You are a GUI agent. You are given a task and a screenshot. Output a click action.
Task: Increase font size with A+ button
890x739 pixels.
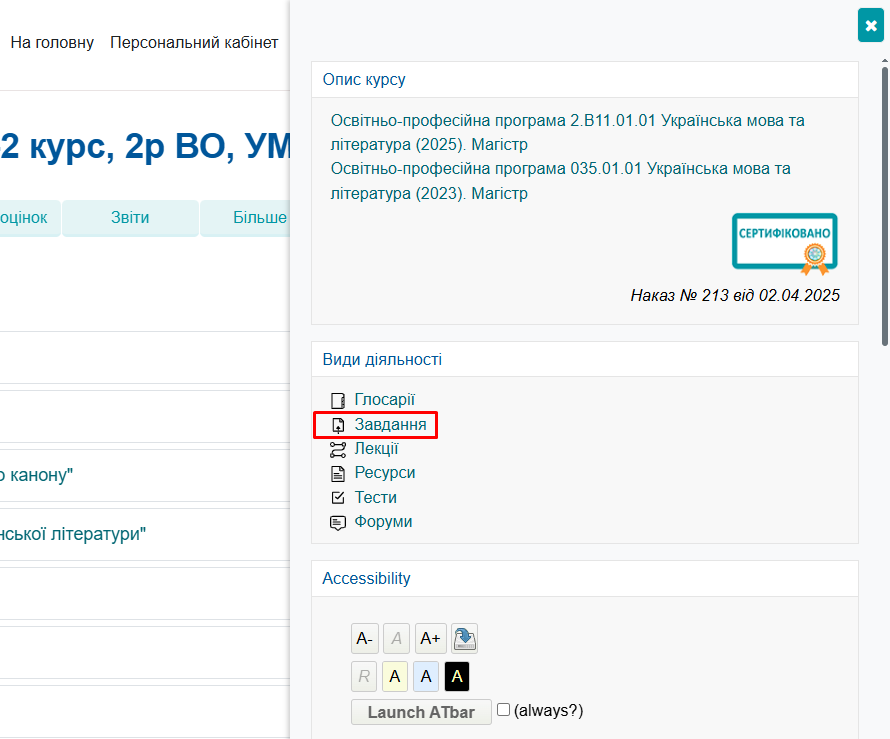[430, 638]
